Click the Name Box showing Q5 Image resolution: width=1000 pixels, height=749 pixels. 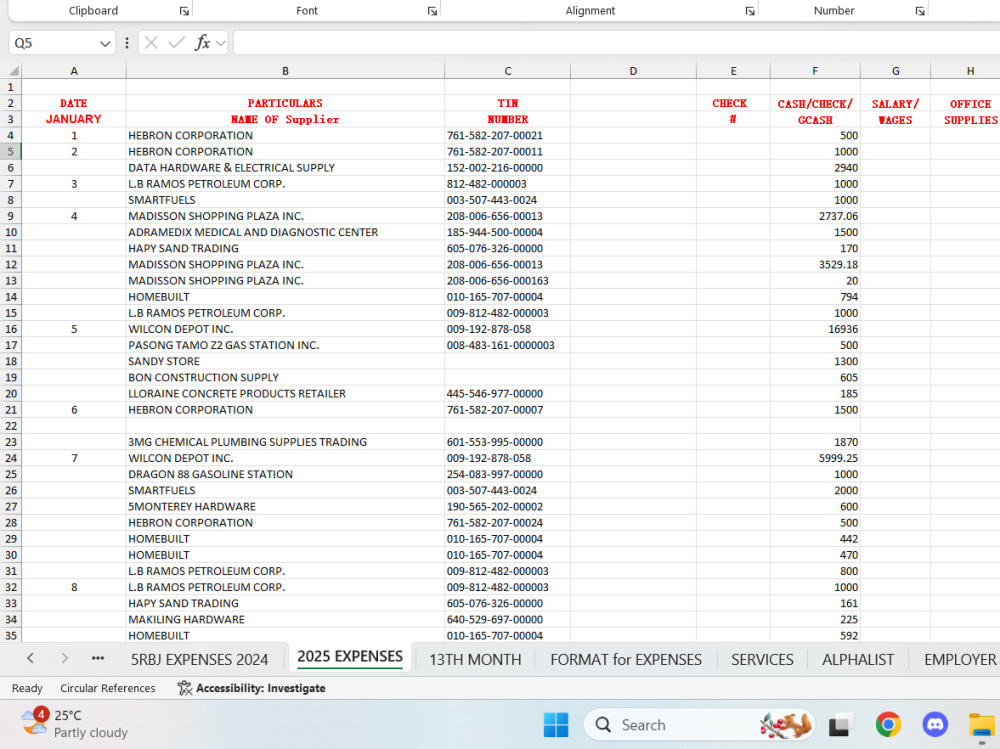tap(54, 43)
